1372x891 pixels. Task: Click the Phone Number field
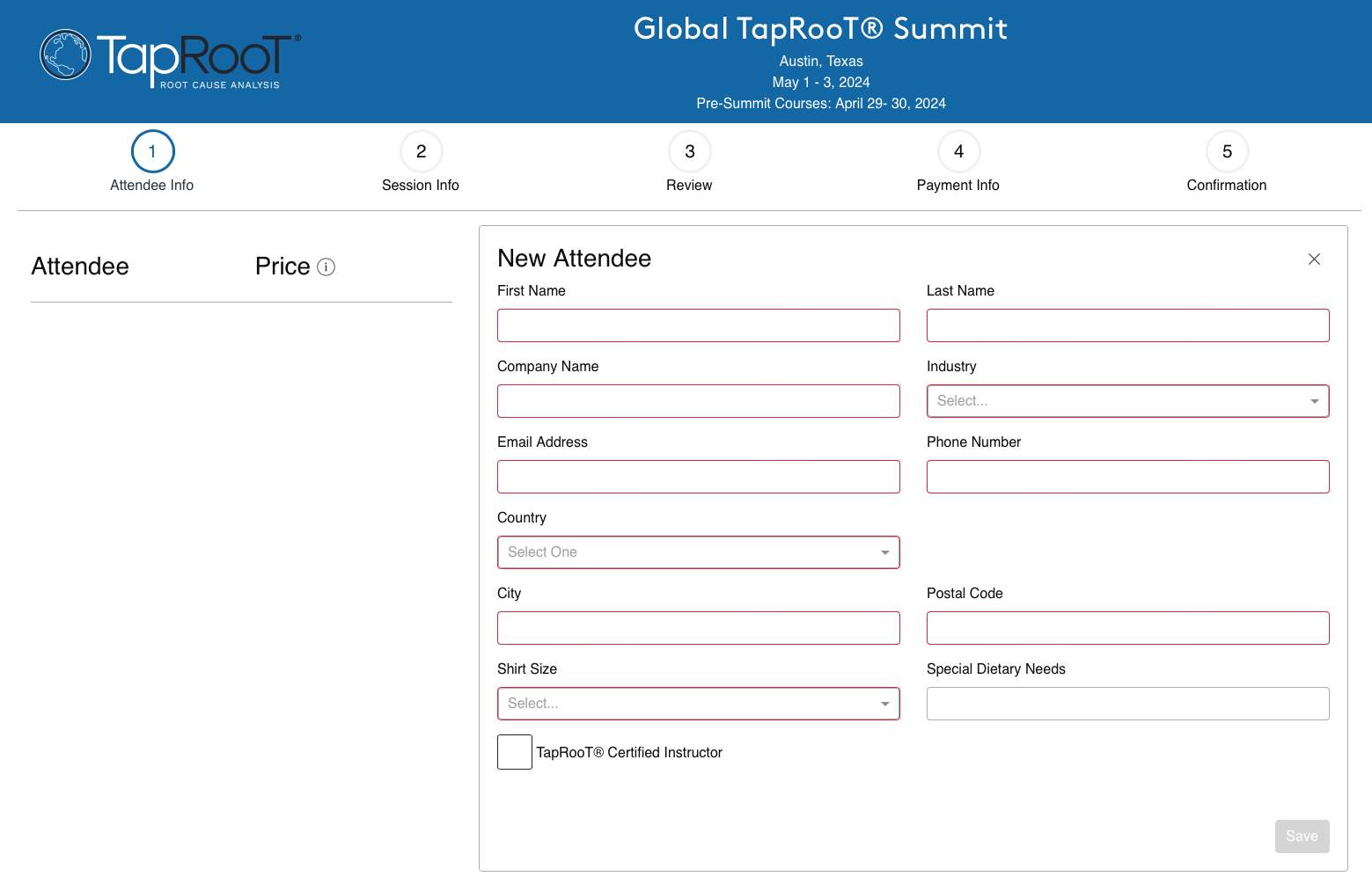(x=1127, y=477)
